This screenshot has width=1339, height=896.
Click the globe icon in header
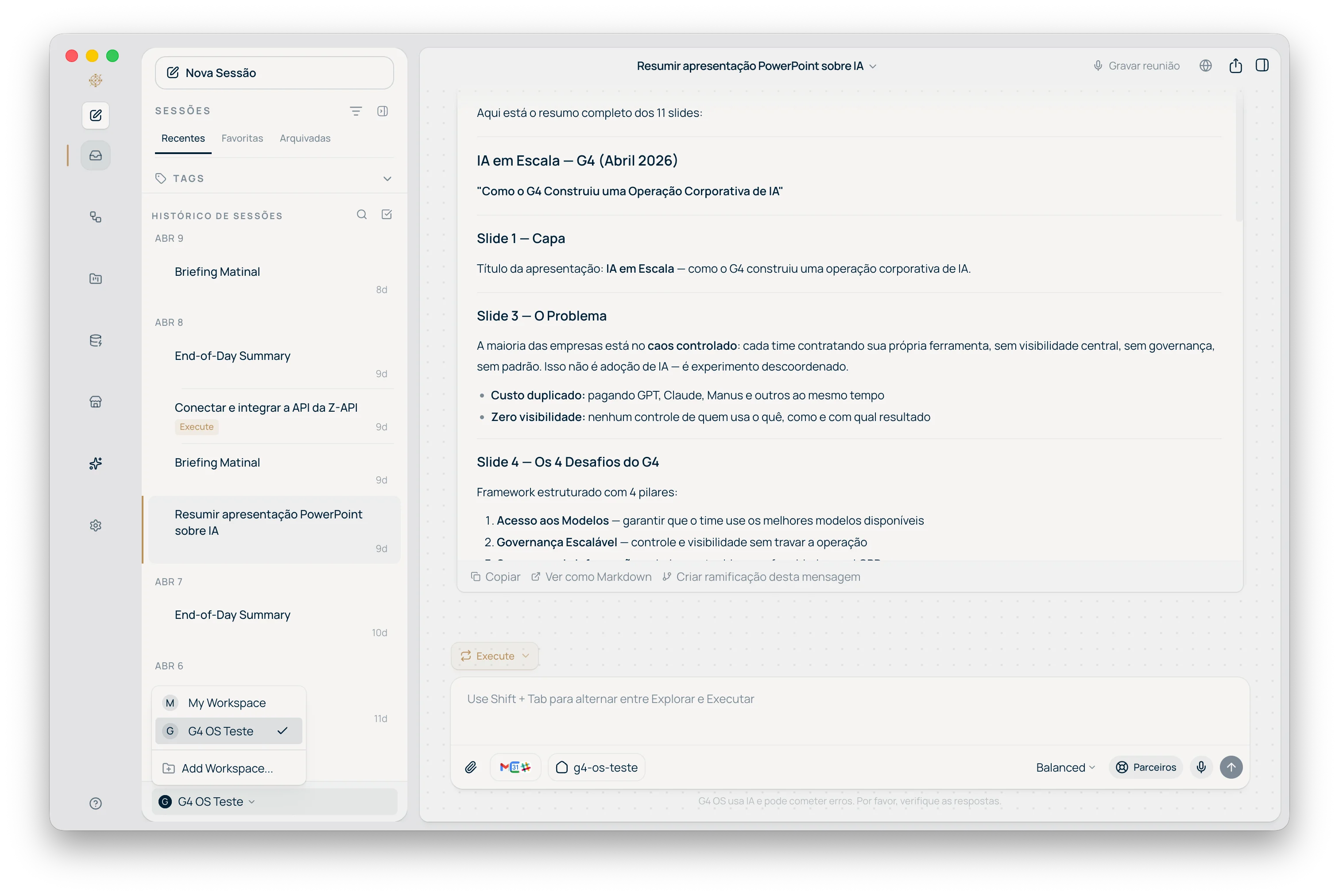(1205, 66)
